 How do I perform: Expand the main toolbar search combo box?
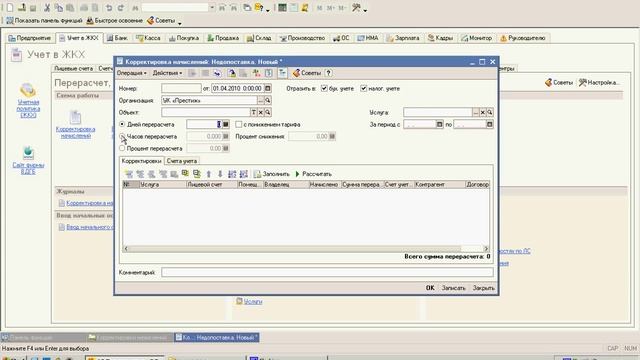click(212, 8)
